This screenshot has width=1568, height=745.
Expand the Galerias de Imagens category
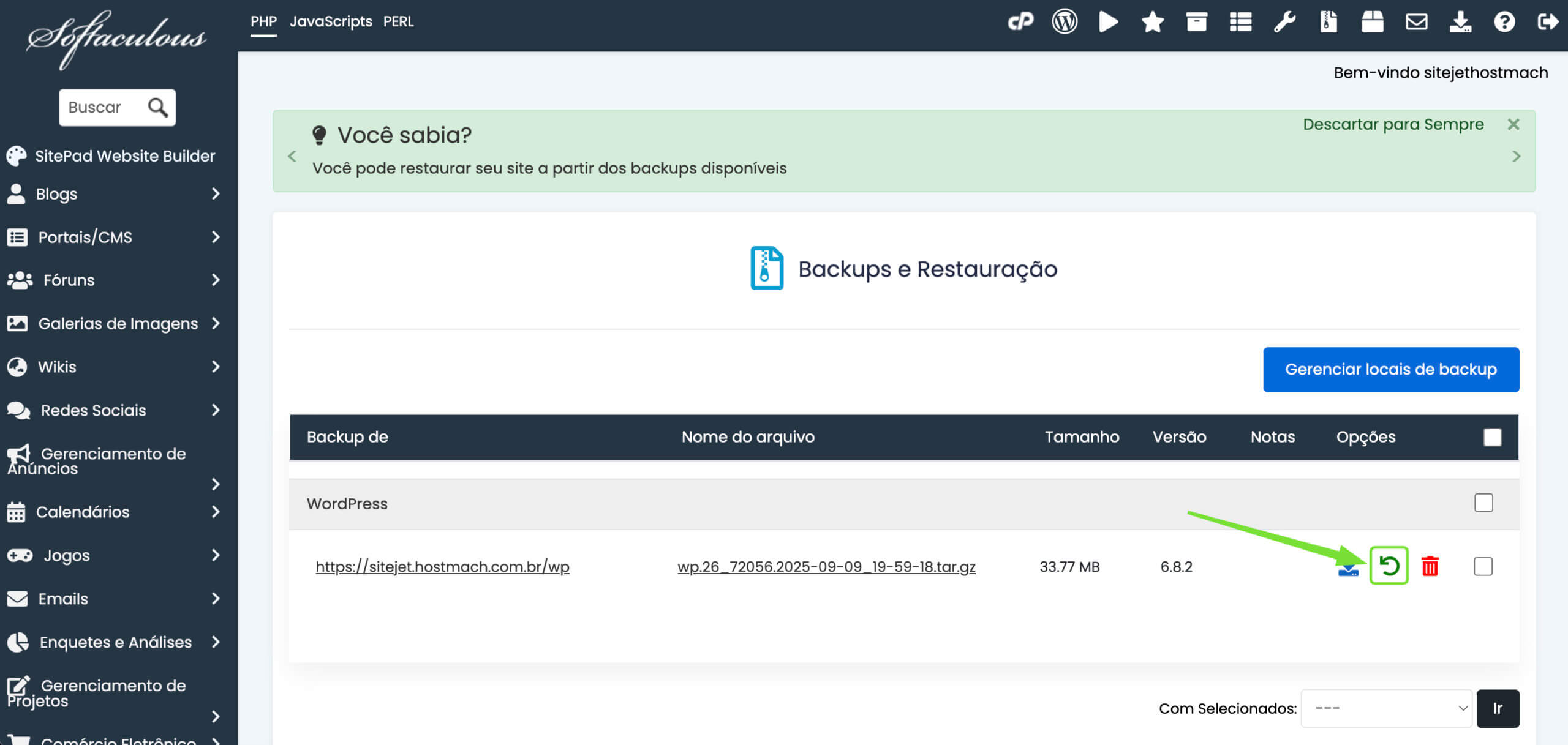click(x=216, y=323)
